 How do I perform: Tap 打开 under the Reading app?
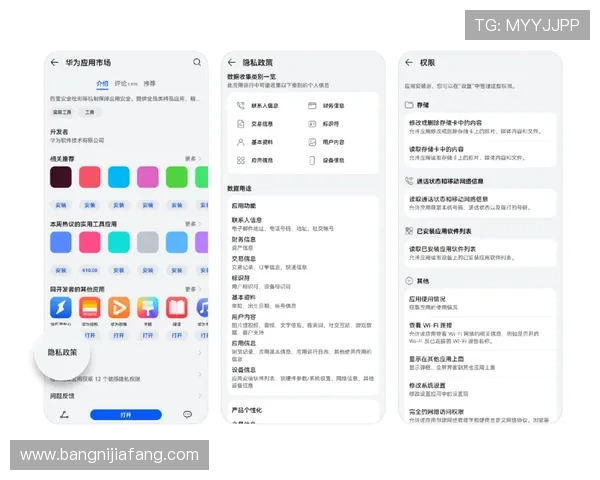[177, 335]
